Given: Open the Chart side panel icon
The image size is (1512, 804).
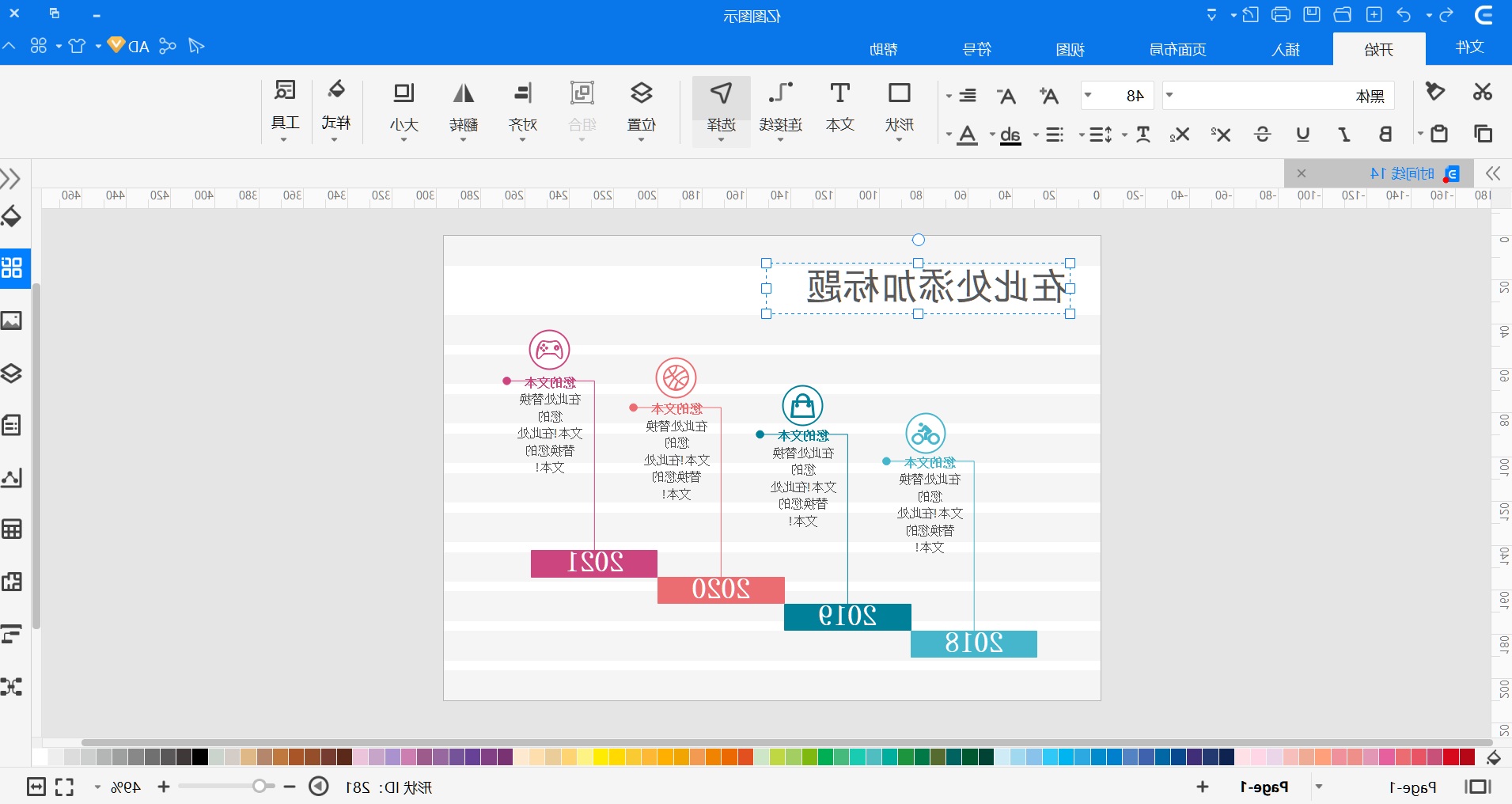Looking at the screenshot, I should coord(12,477).
